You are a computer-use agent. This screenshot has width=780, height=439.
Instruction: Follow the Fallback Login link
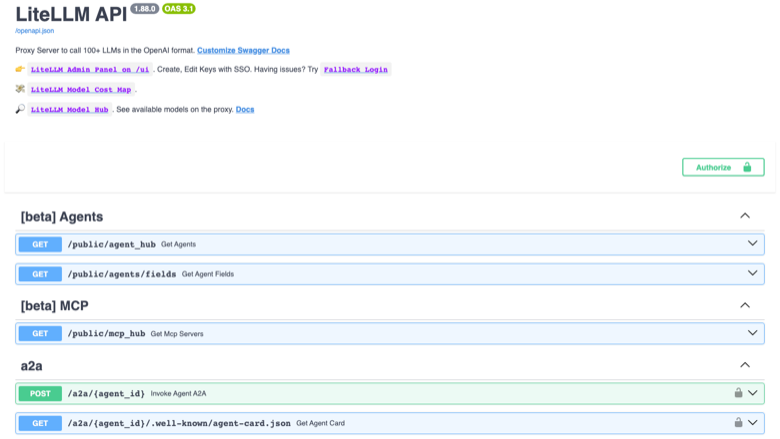(x=356, y=70)
